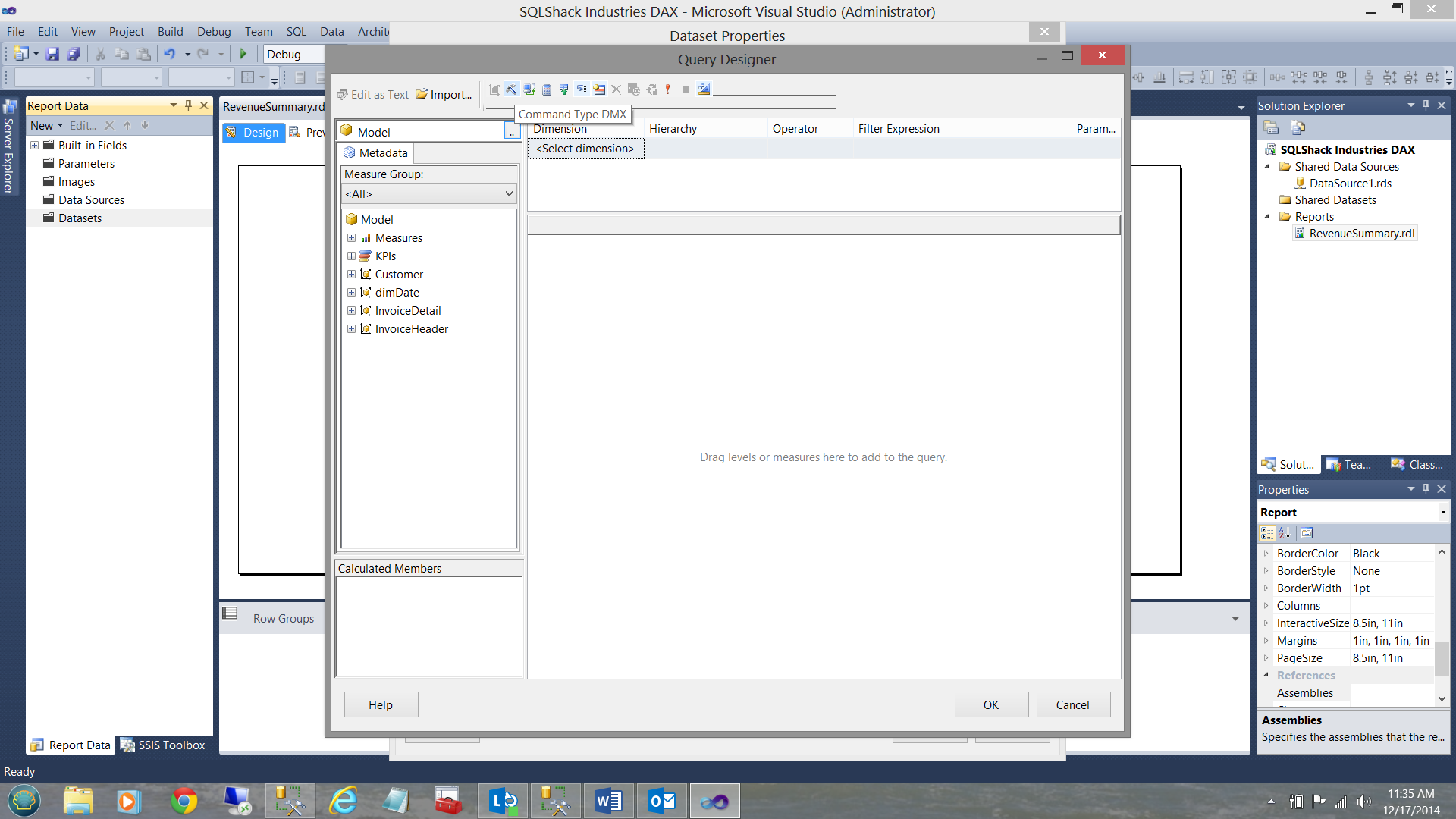
Task: Click the Refresh Metadata toolbar icon
Action: coord(529,89)
